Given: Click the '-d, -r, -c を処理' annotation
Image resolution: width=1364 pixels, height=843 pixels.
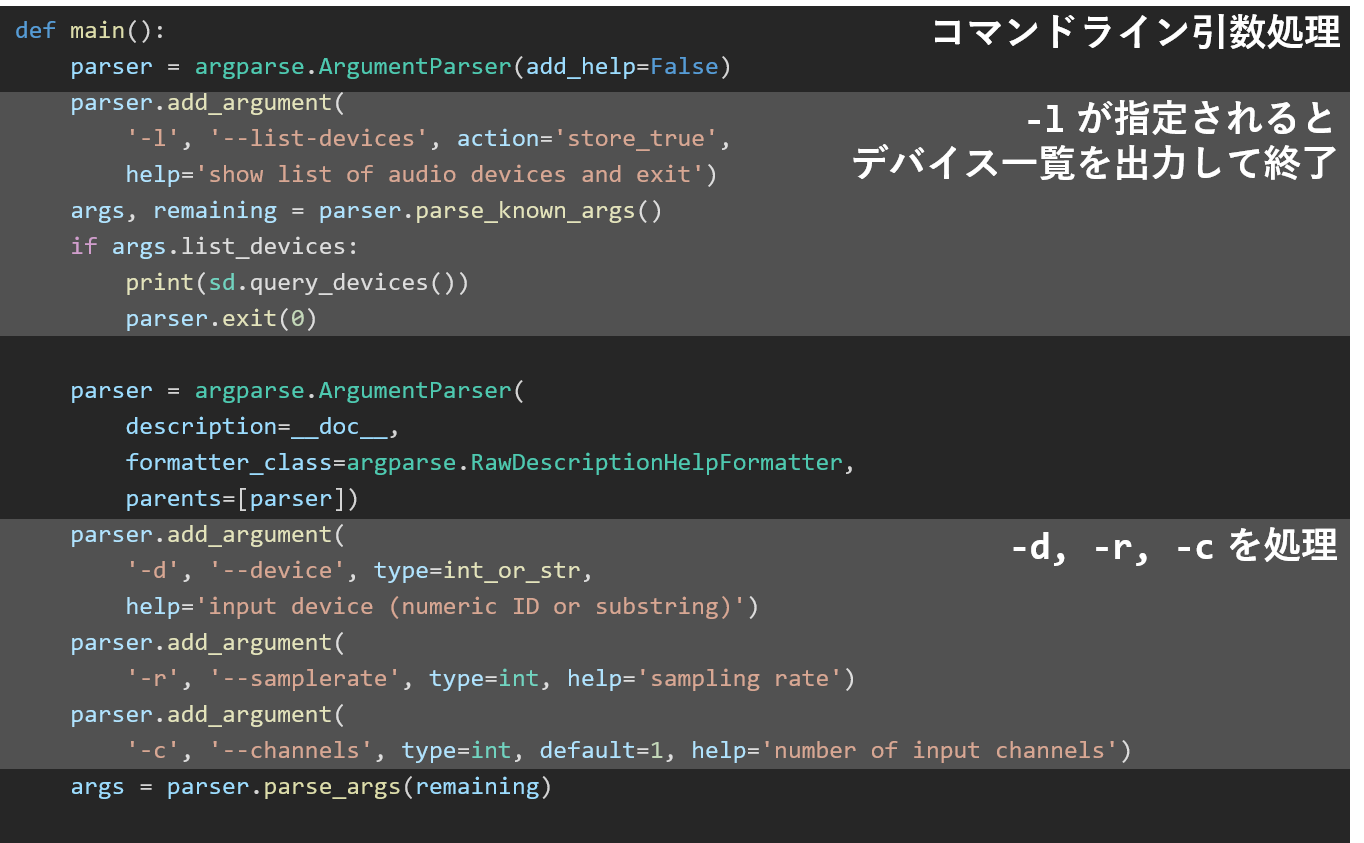Looking at the screenshot, I should coord(1173,547).
